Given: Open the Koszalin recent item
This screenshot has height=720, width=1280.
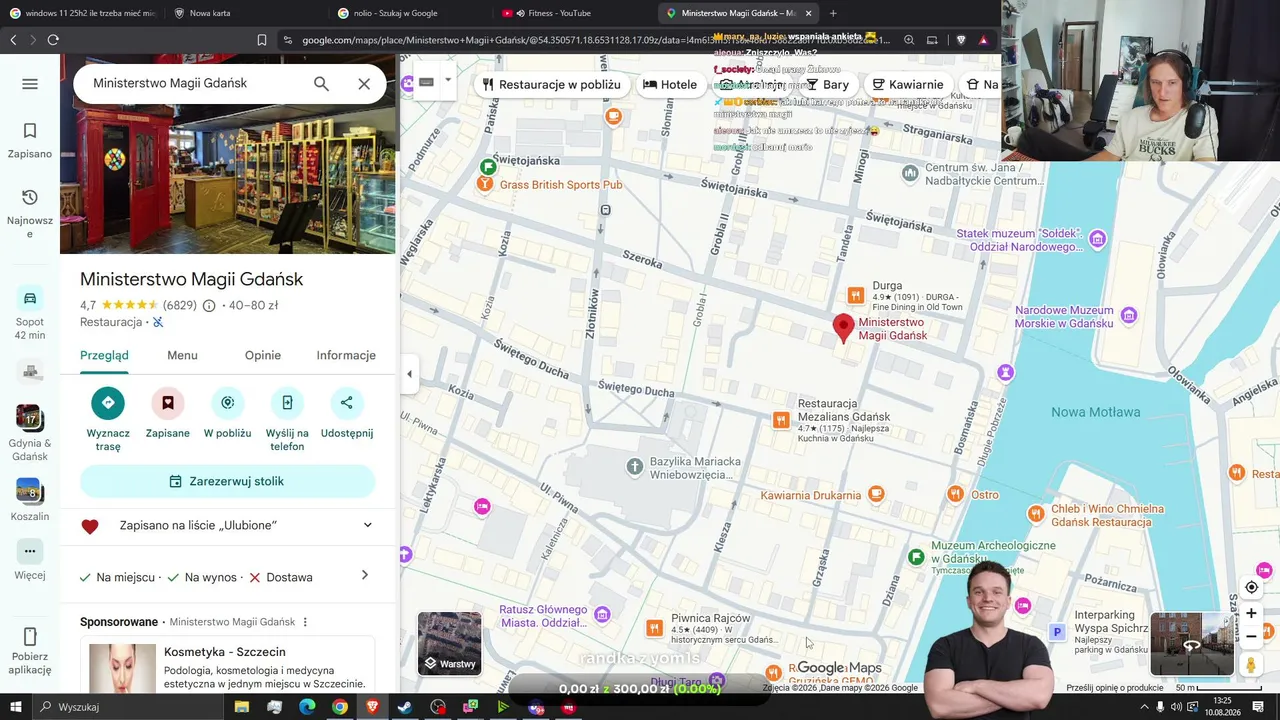Looking at the screenshot, I should [x=30, y=500].
